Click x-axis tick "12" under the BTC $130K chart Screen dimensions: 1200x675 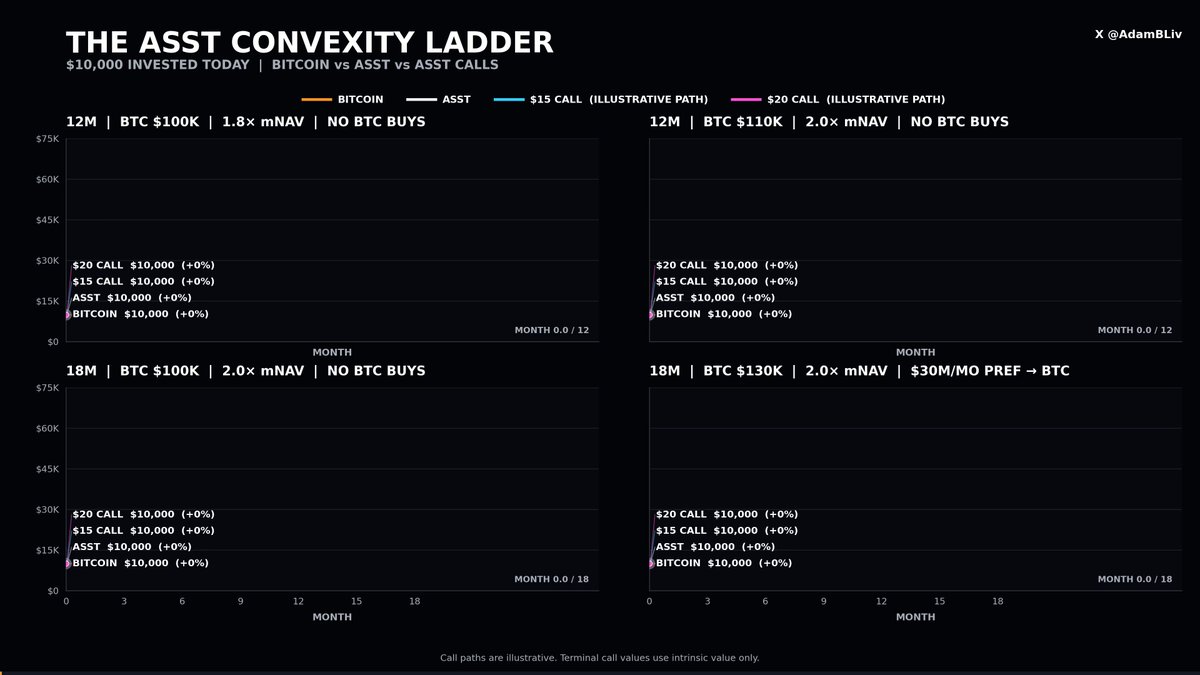coord(881,602)
